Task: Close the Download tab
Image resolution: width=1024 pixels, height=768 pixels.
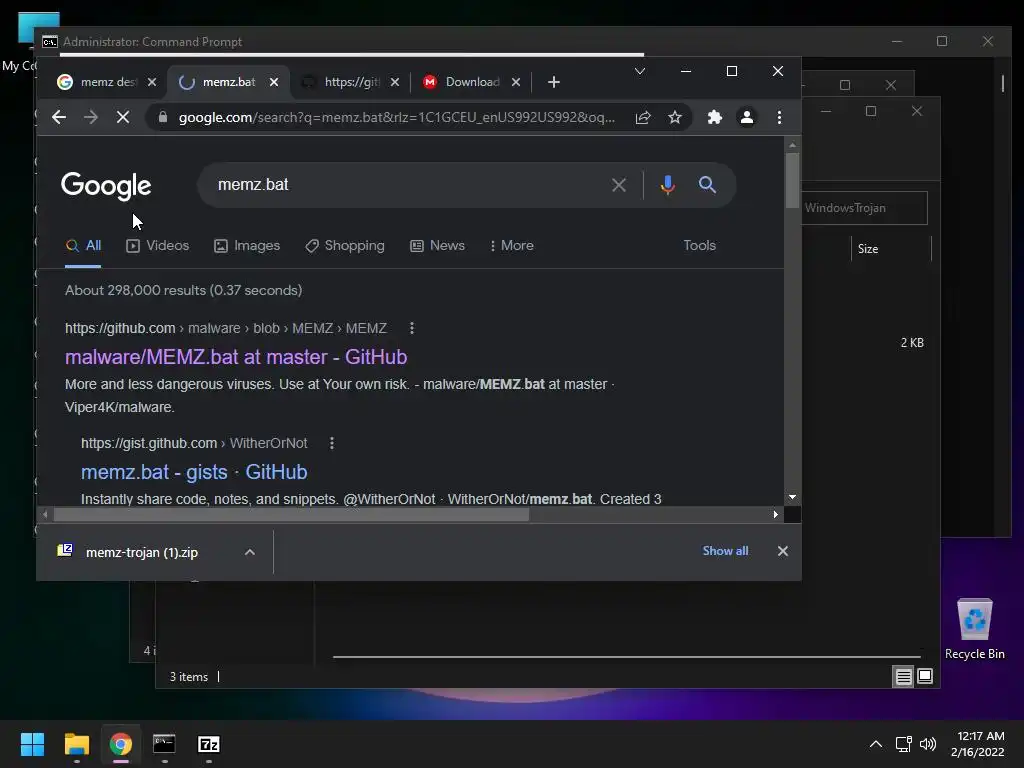Action: [516, 82]
